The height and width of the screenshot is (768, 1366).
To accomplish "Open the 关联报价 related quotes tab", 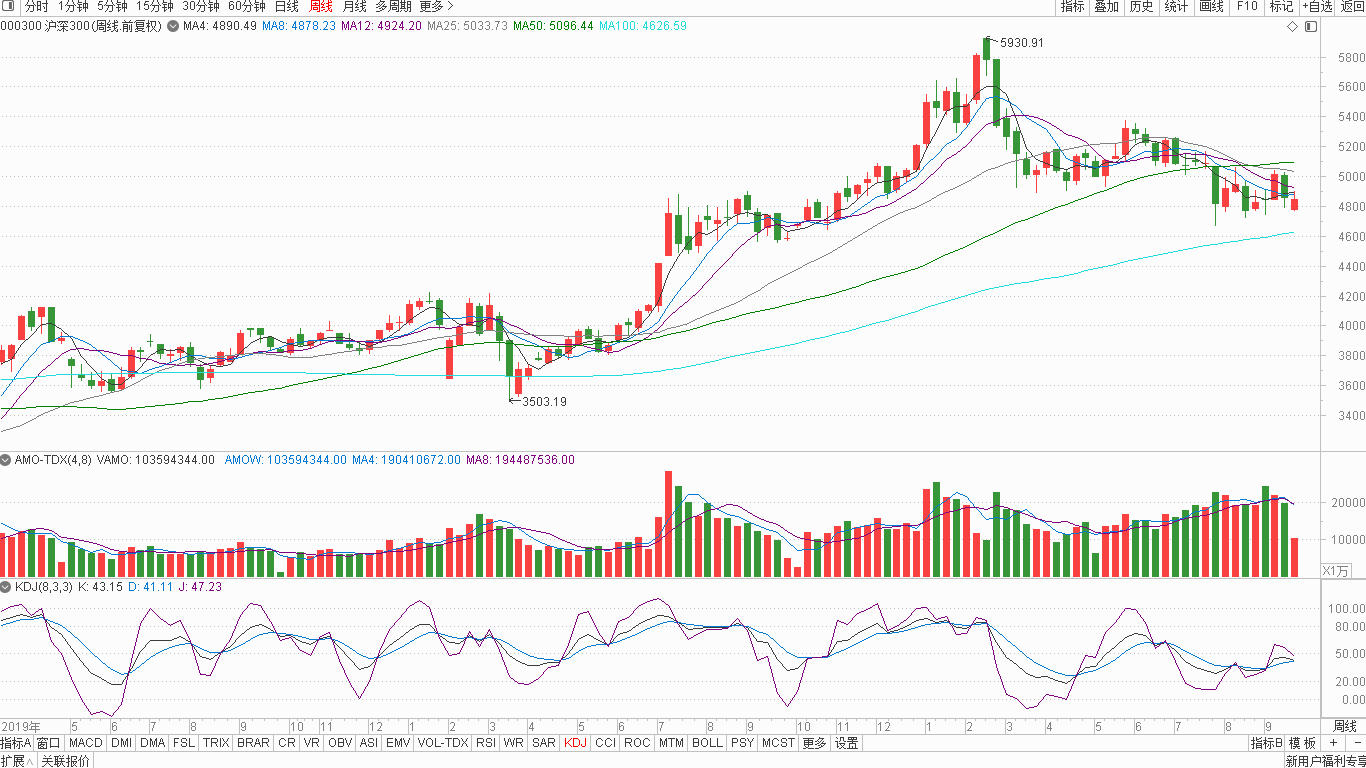I will pyautogui.click(x=66, y=761).
